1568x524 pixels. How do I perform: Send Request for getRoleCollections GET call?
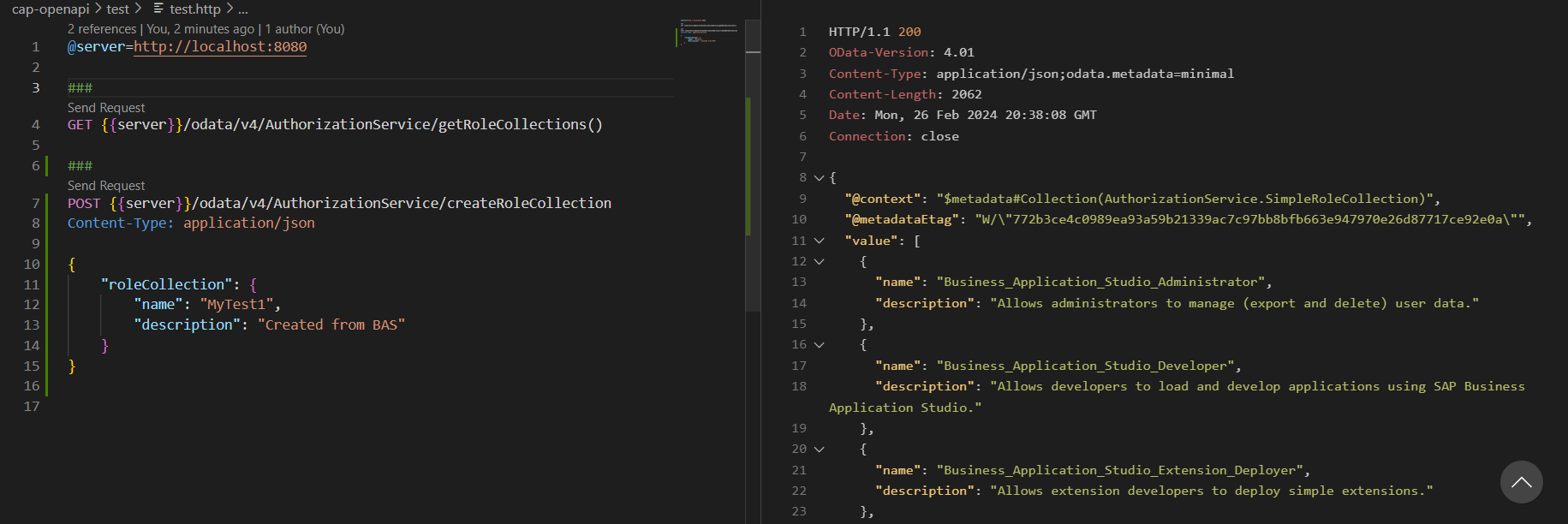point(106,108)
